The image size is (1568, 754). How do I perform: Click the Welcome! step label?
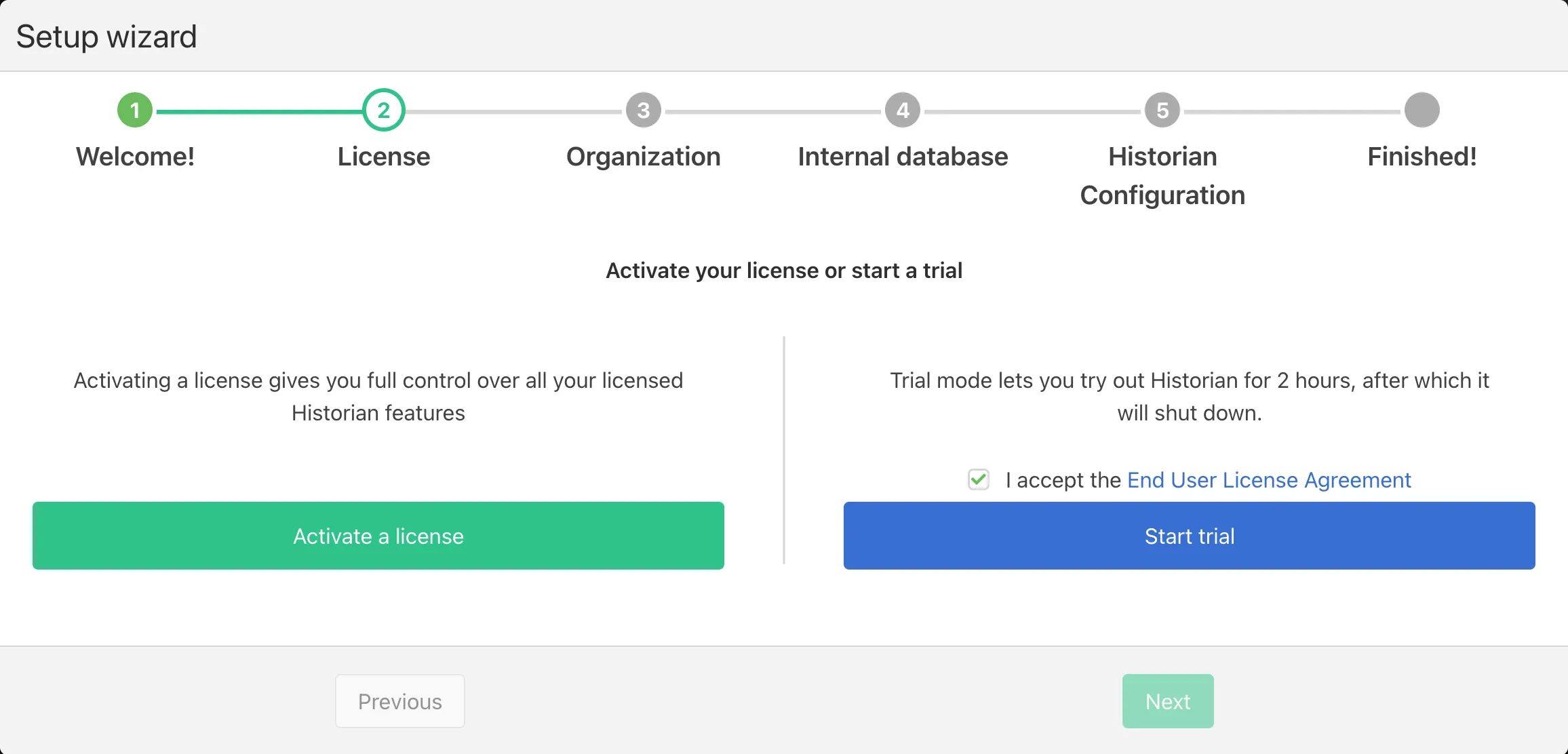point(135,157)
